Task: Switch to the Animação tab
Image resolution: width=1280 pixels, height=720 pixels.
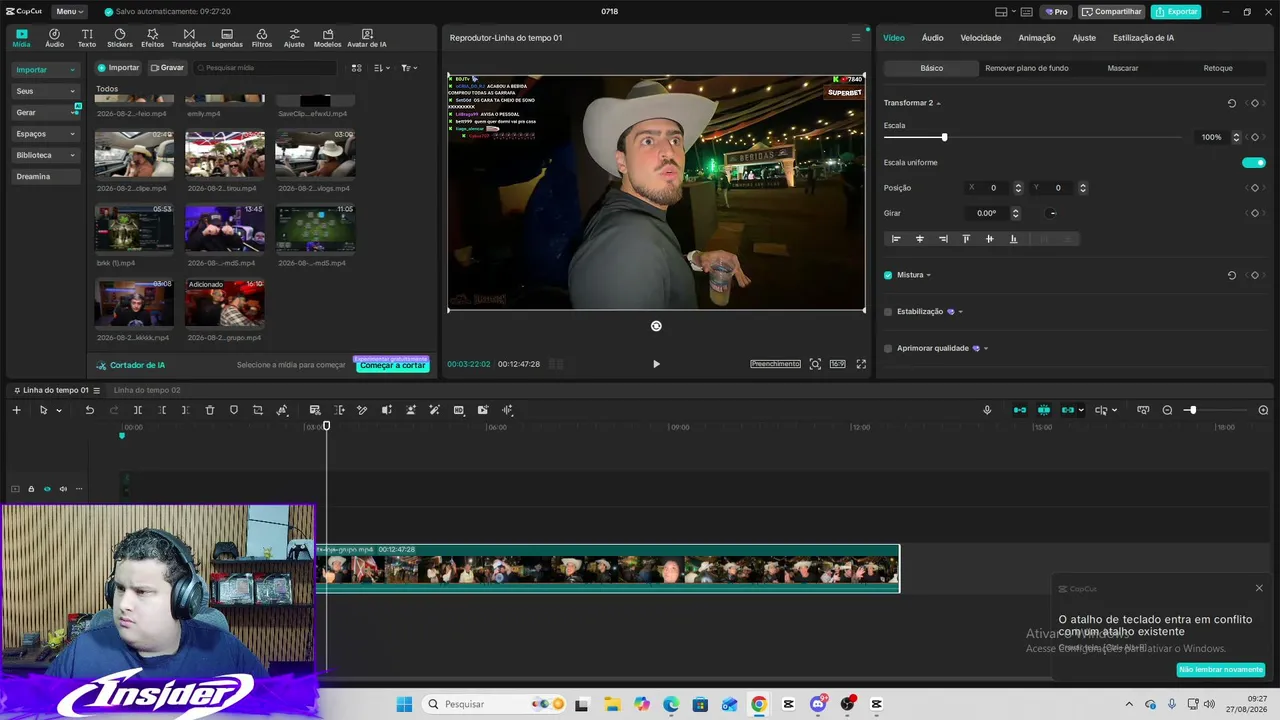Action: pos(1037,38)
